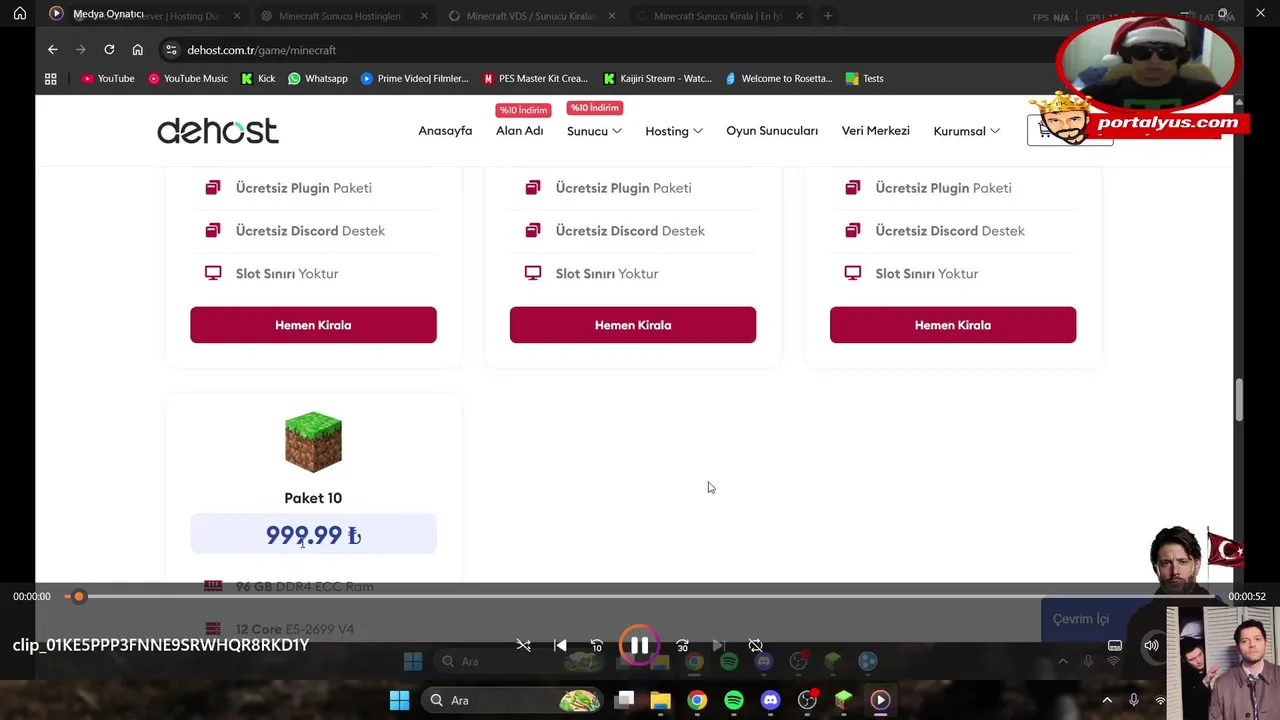Open the Windows Start menu

point(399,700)
